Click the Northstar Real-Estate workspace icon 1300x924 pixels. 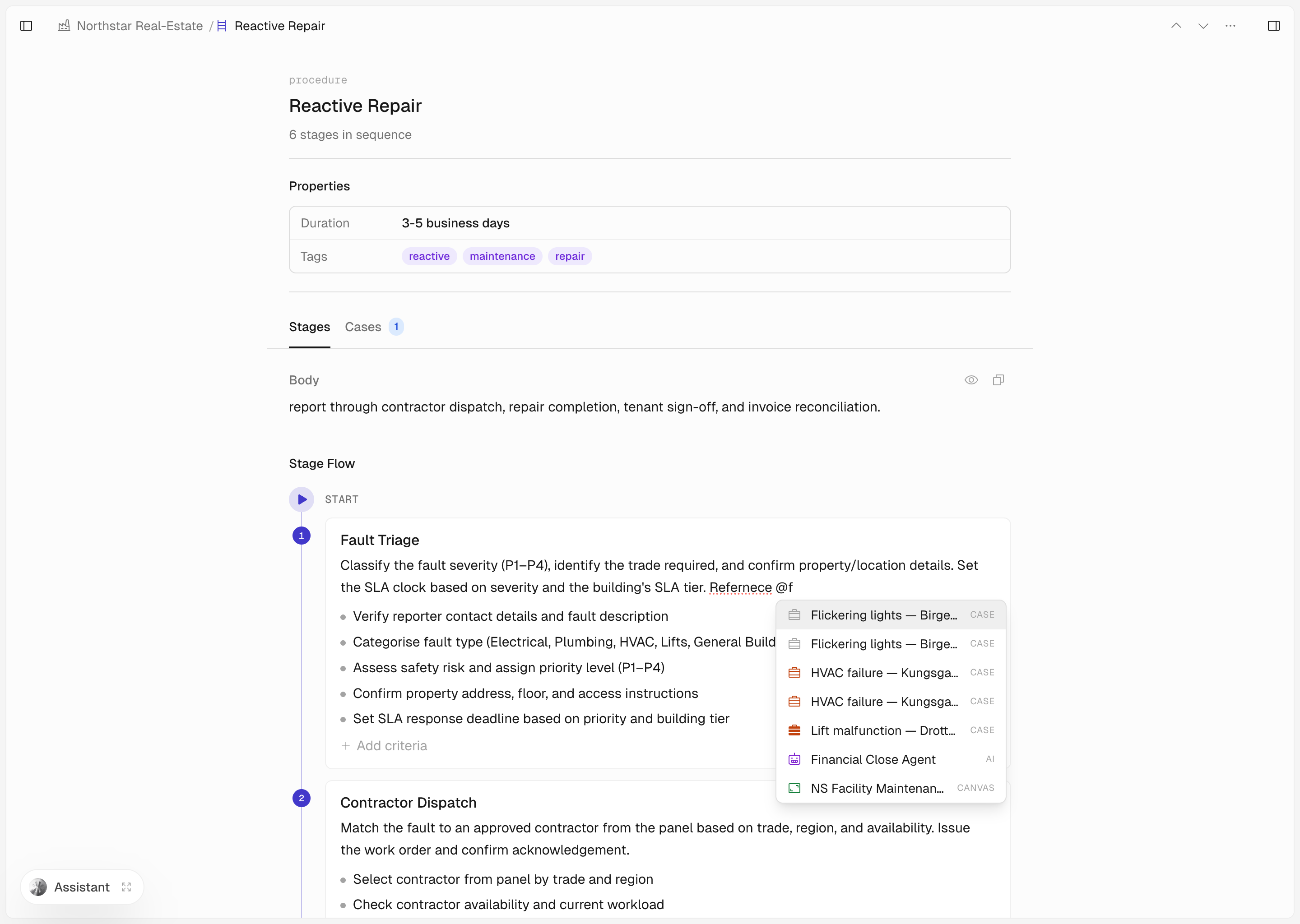tap(64, 26)
